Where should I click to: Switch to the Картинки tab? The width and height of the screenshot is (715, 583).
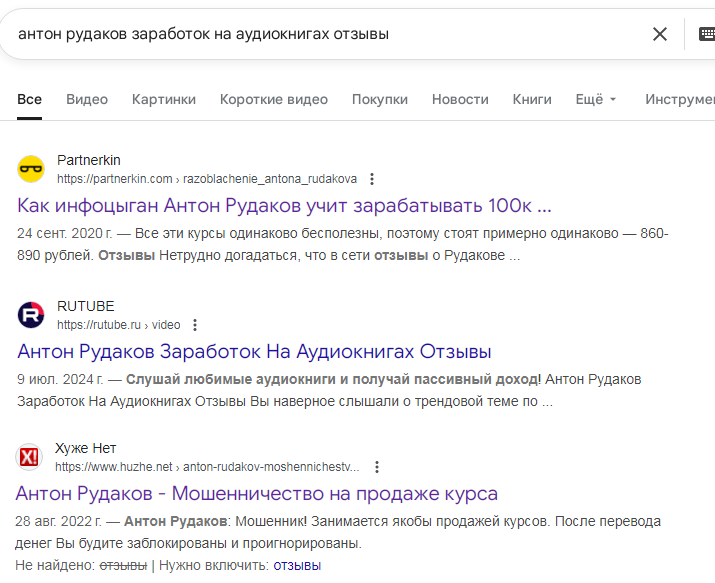[164, 99]
